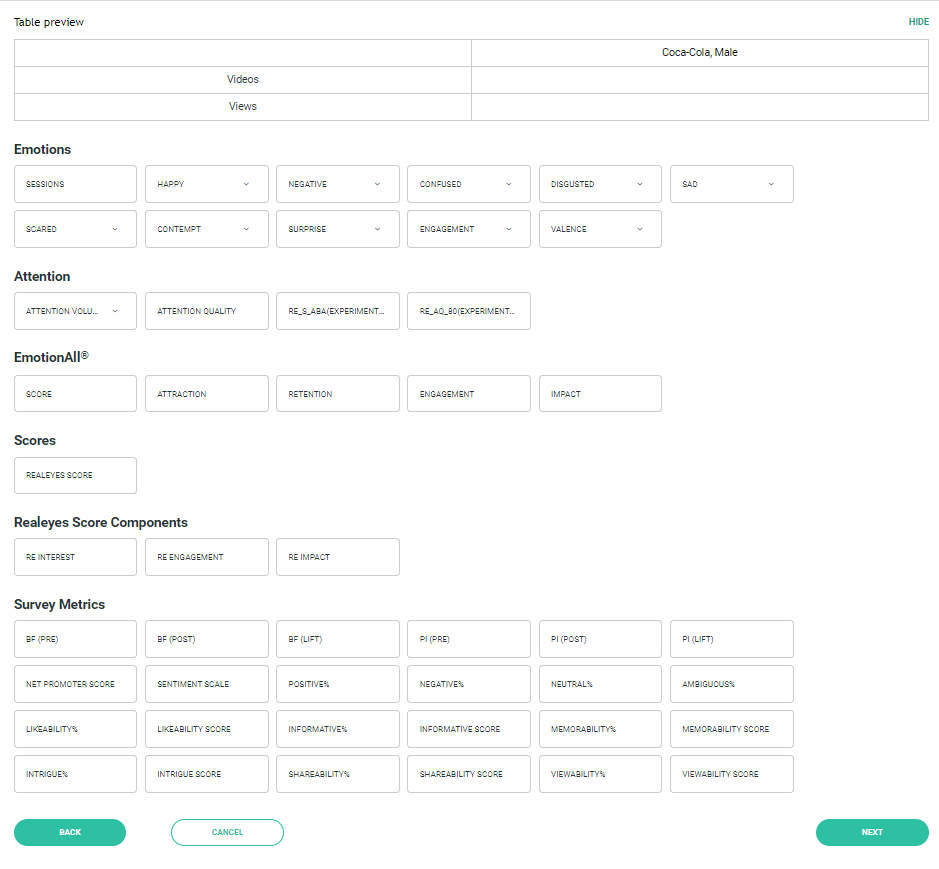The width and height of the screenshot is (939, 869).
Task: Hide the table preview
Action: click(x=919, y=22)
